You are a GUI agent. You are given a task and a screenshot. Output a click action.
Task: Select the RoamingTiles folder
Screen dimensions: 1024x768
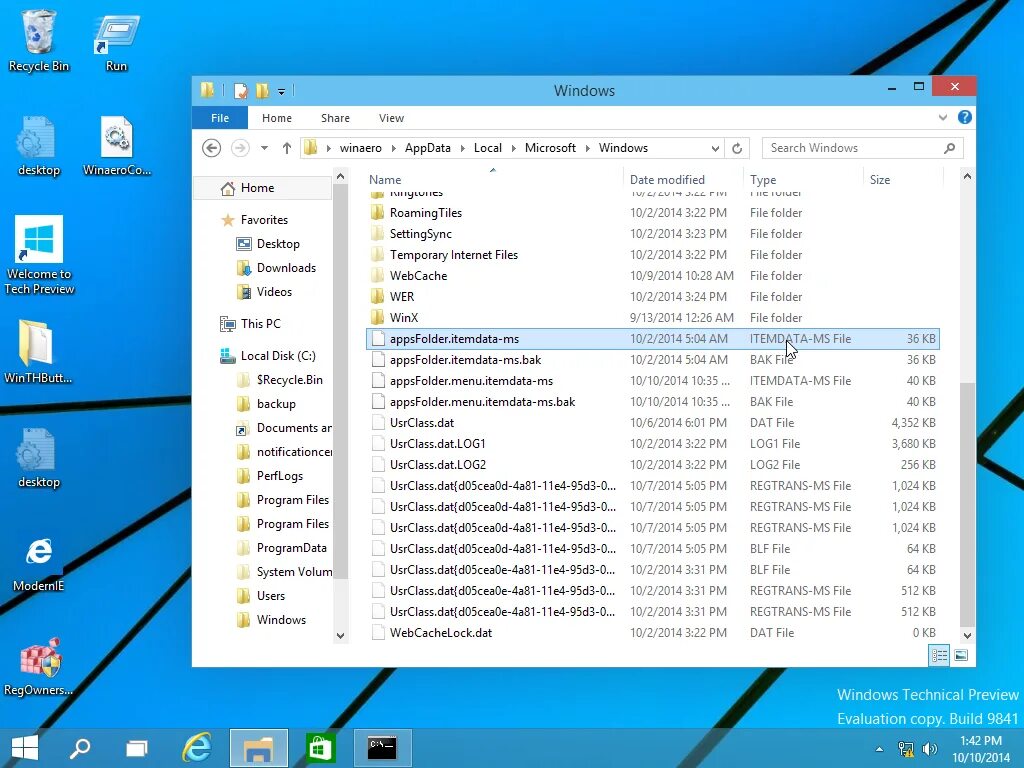click(425, 213)
